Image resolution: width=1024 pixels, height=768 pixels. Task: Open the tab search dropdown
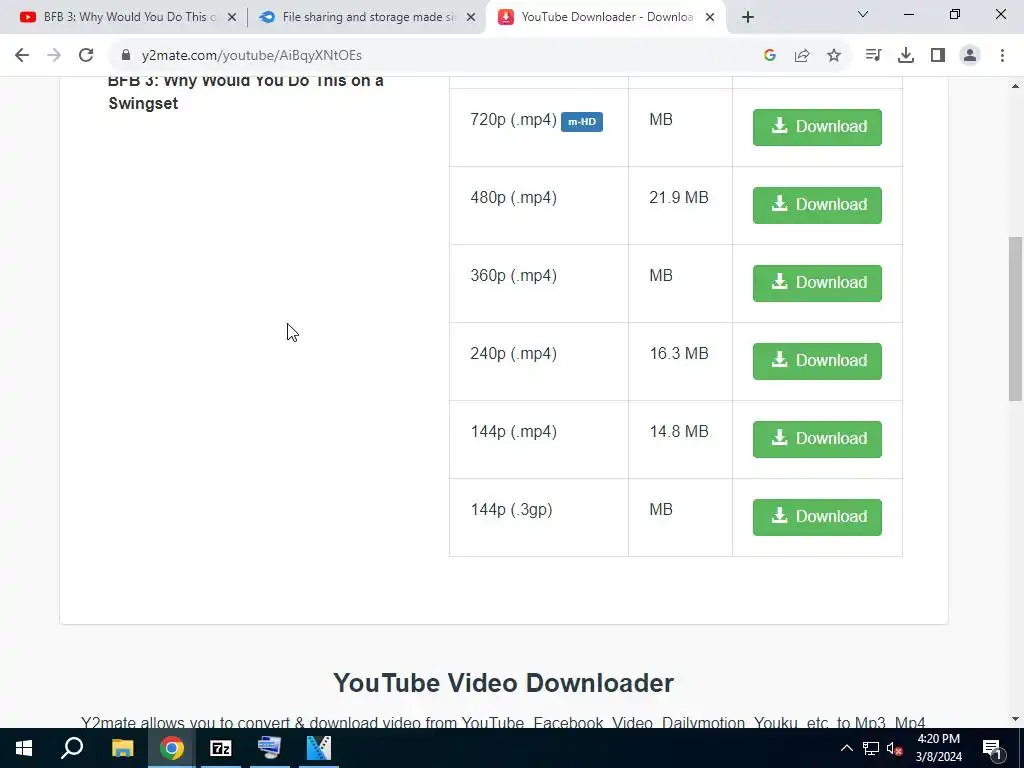pyautogui.click(x=863, y=14)
